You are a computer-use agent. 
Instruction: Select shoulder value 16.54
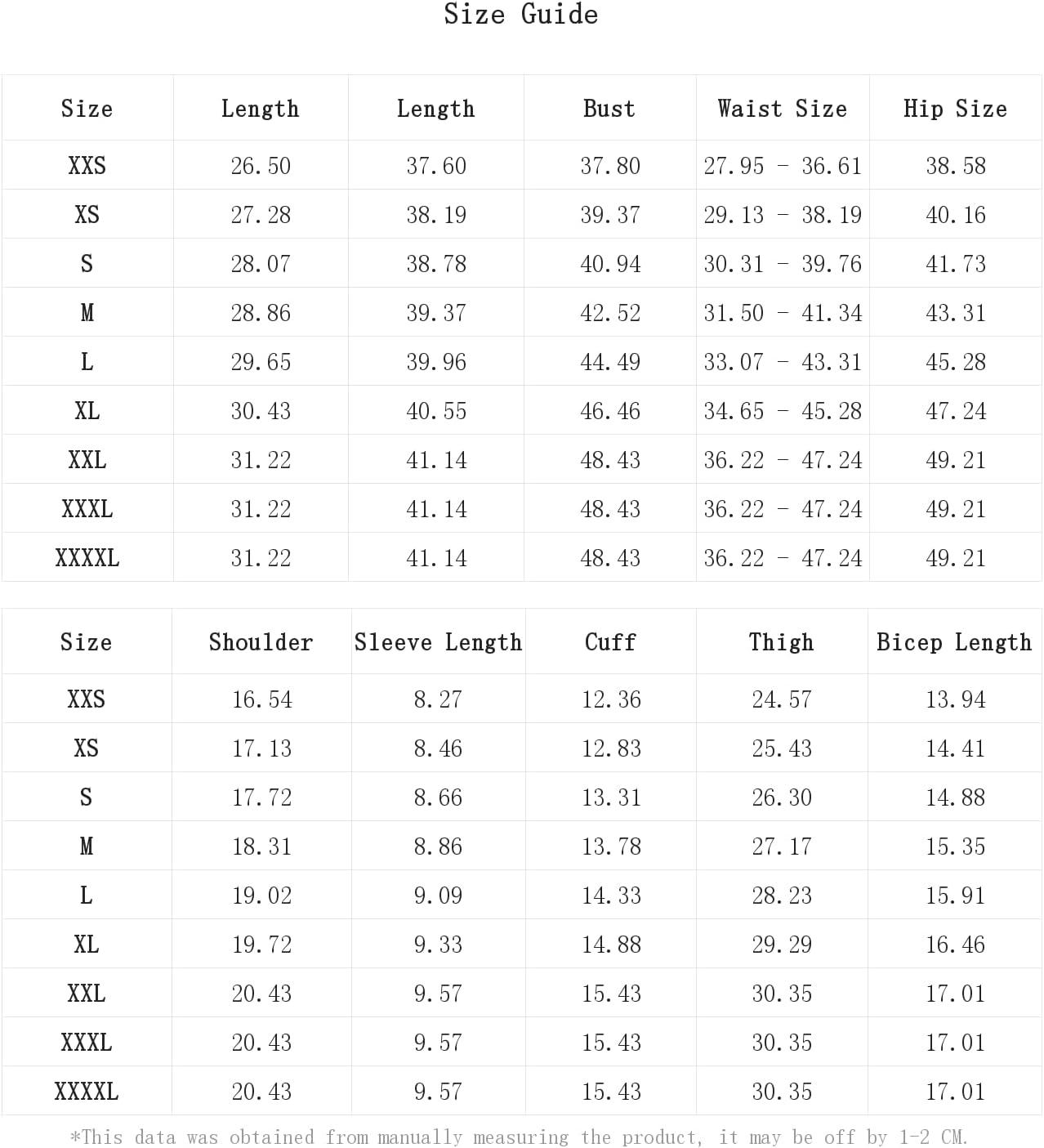pyautogui.click(x=261, y=699)
